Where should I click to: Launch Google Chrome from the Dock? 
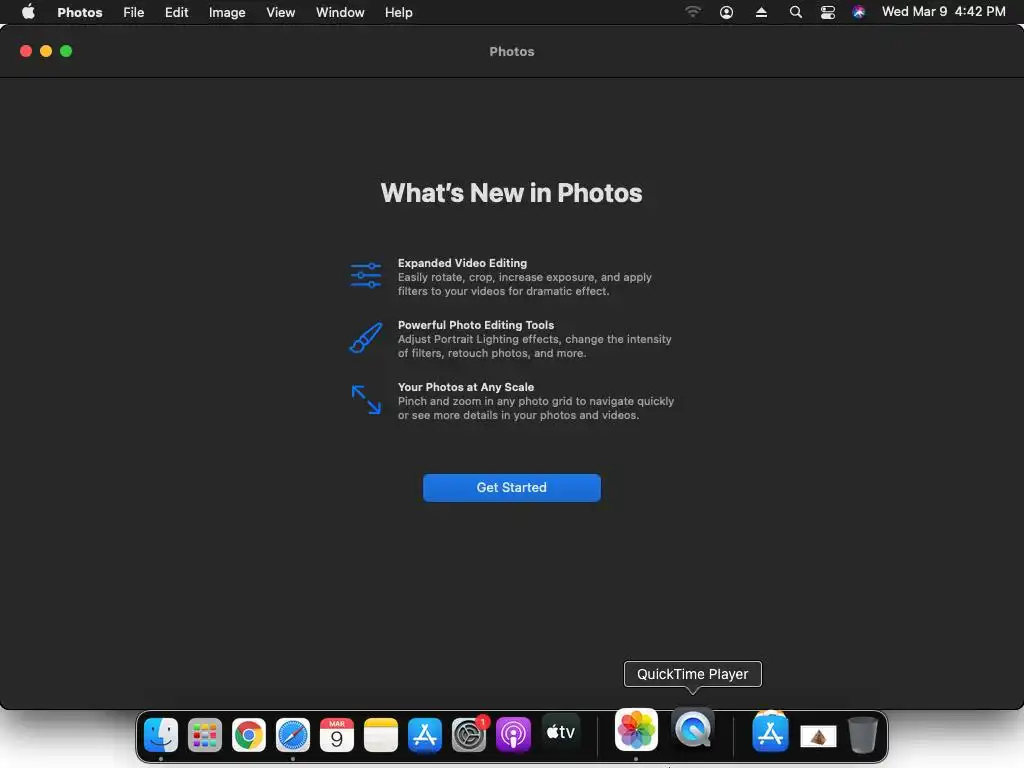249,735
